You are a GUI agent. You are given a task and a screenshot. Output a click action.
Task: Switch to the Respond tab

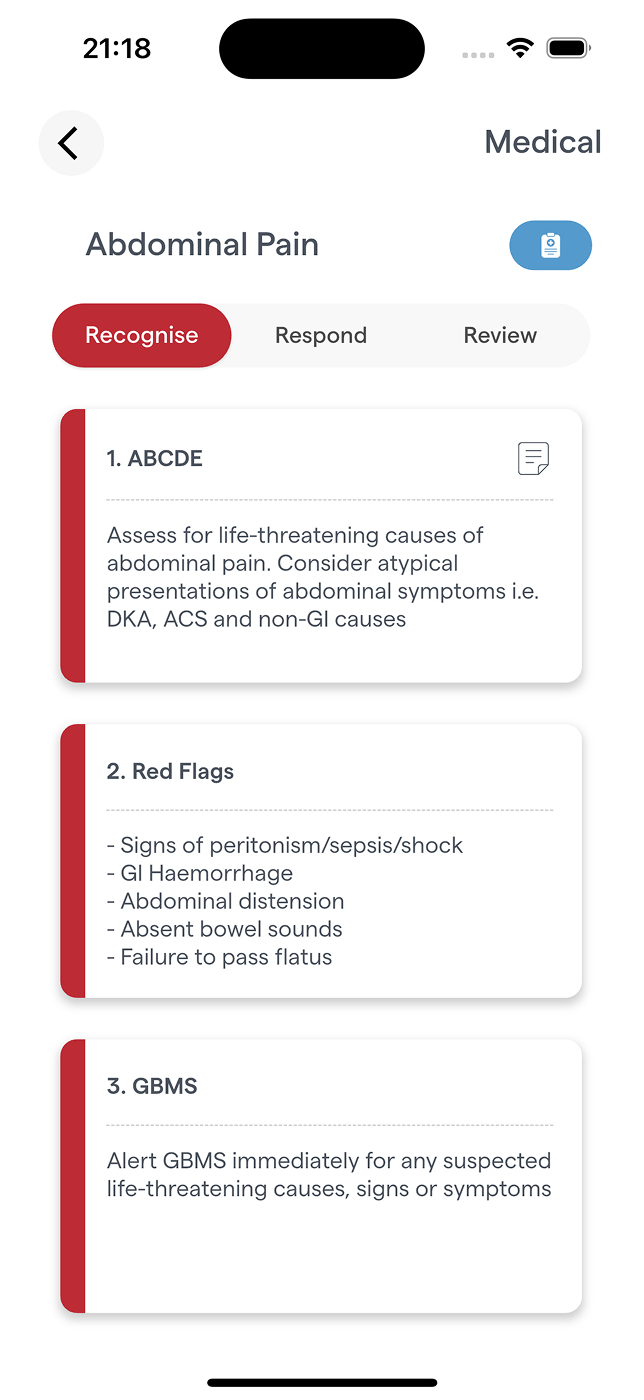coord(321,336)
